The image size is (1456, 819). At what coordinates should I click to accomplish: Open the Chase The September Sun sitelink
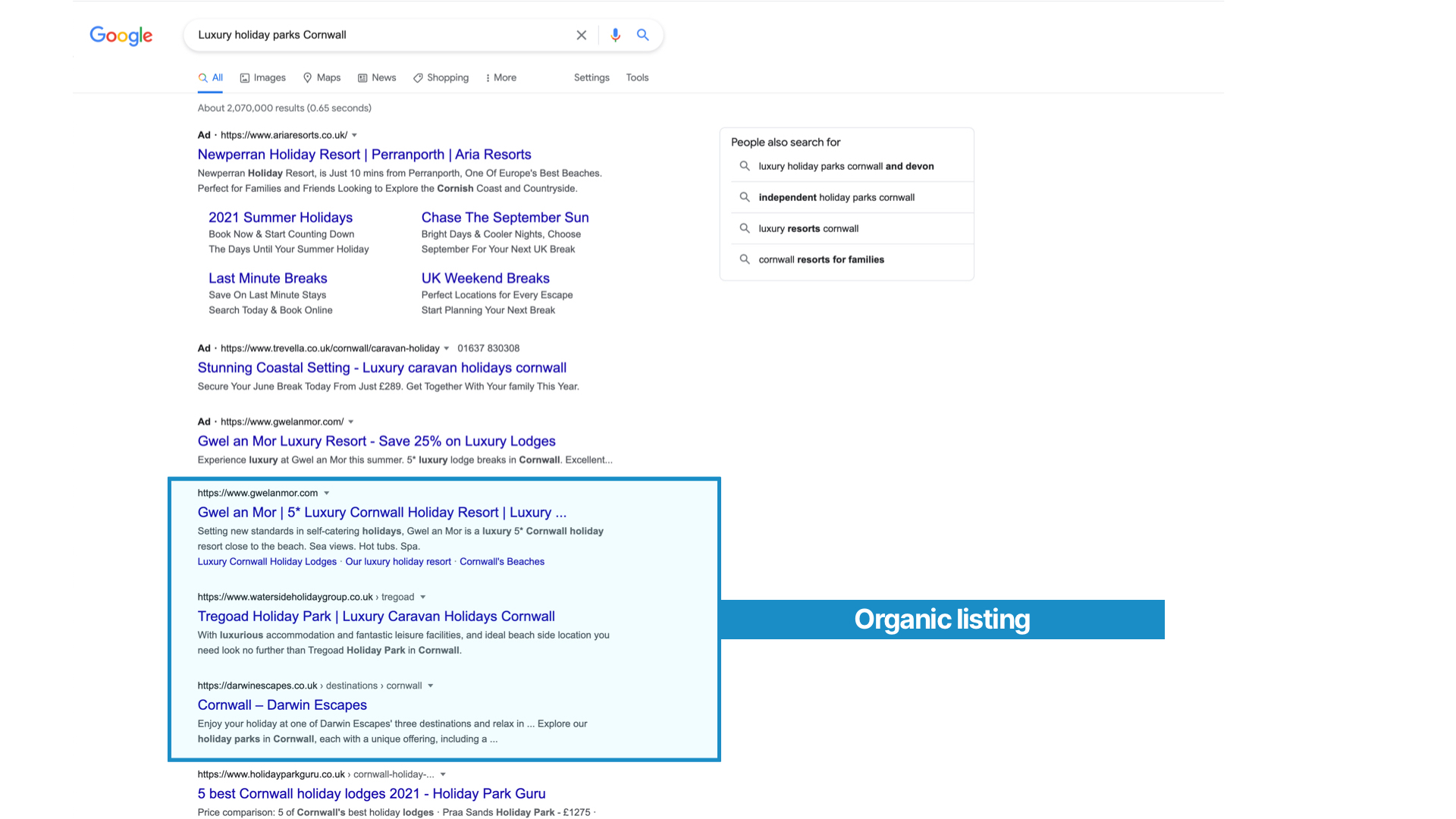505,218
